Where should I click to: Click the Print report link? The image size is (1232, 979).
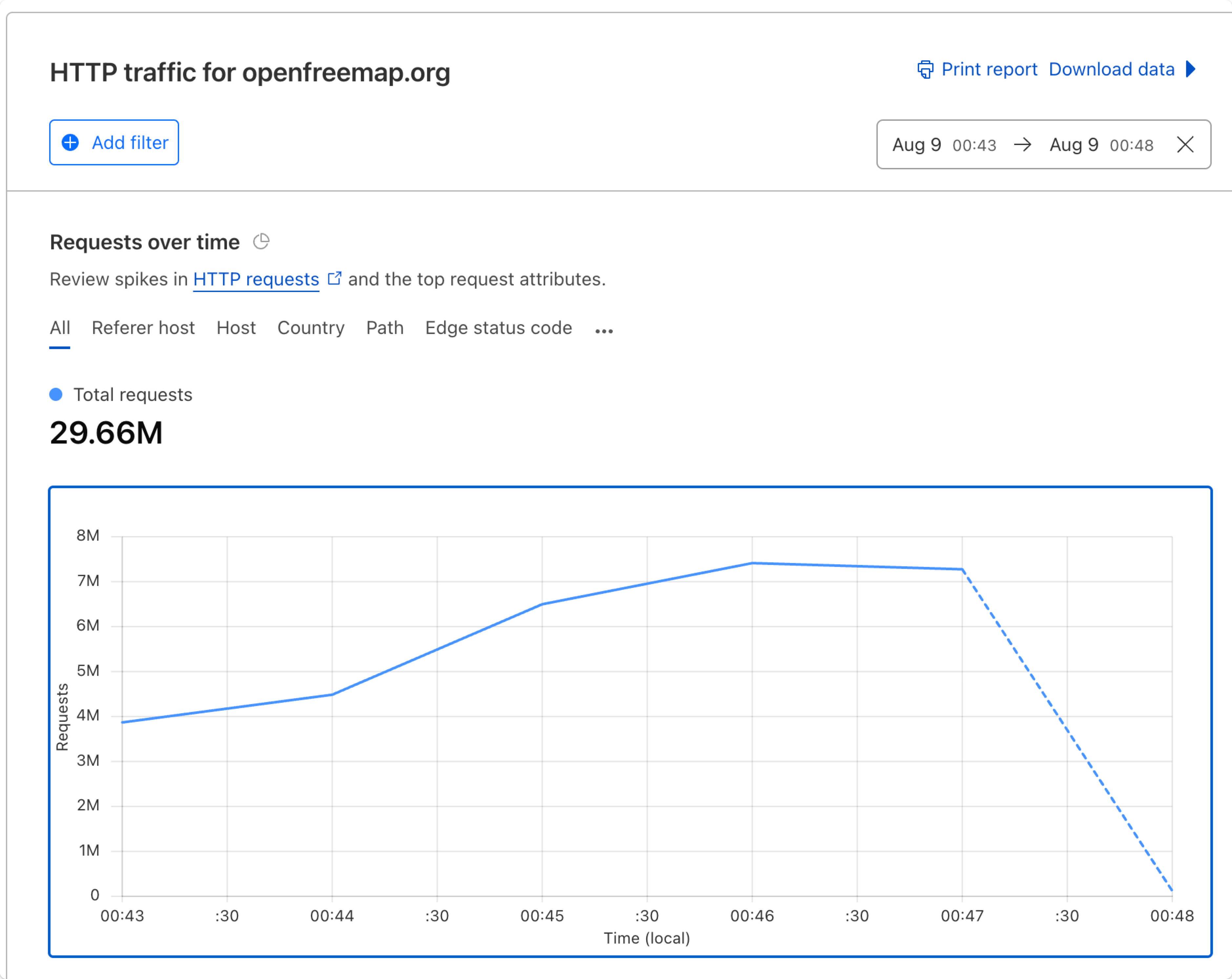989,69
